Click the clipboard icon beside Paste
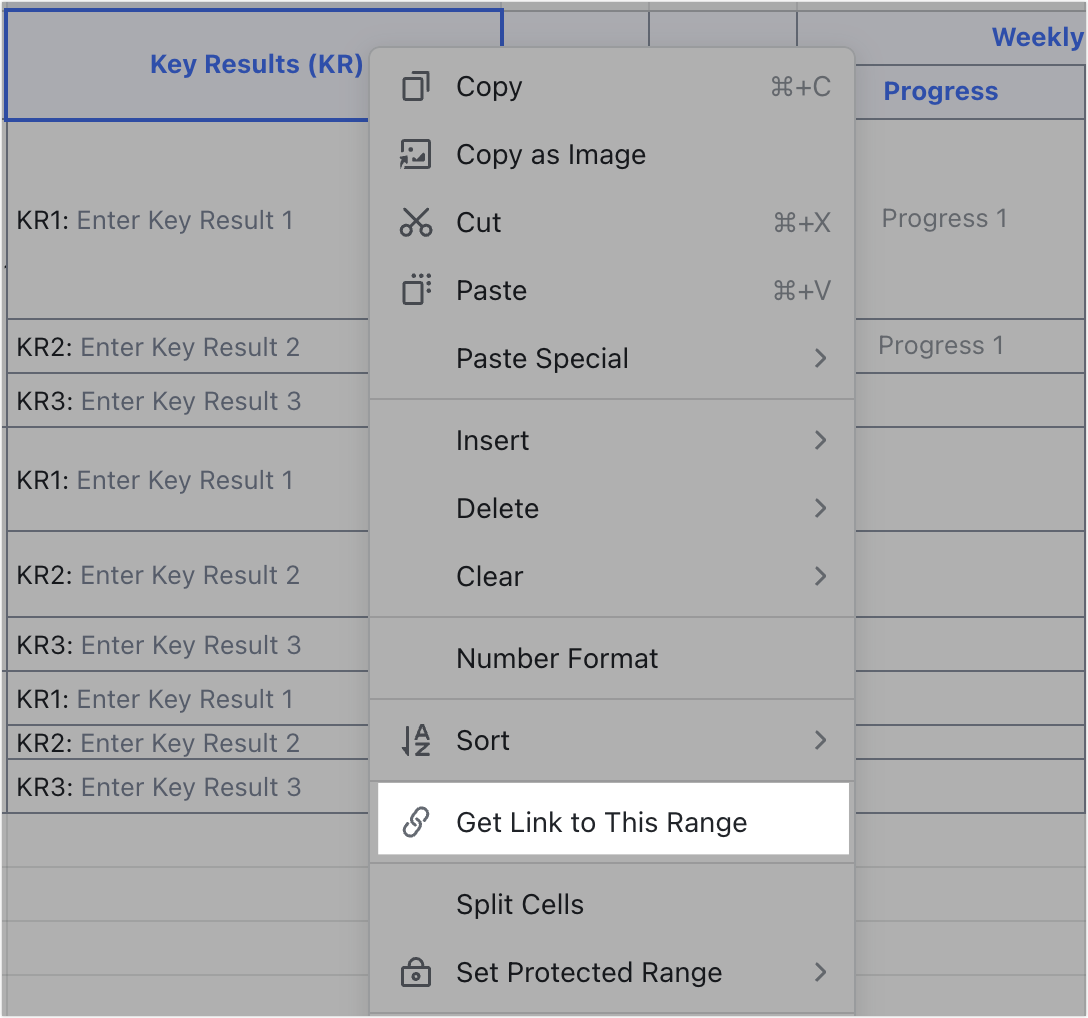The image size is (1088, 1018). 415,290
